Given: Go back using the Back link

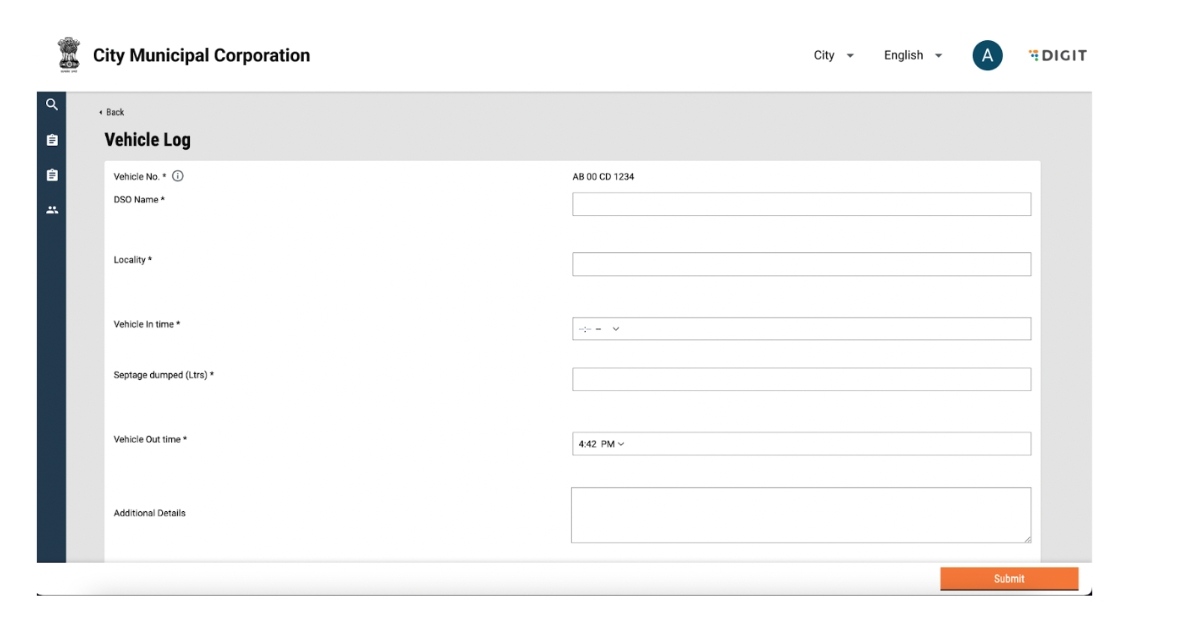Looking at the screenshot, I should tap(112, 112).
